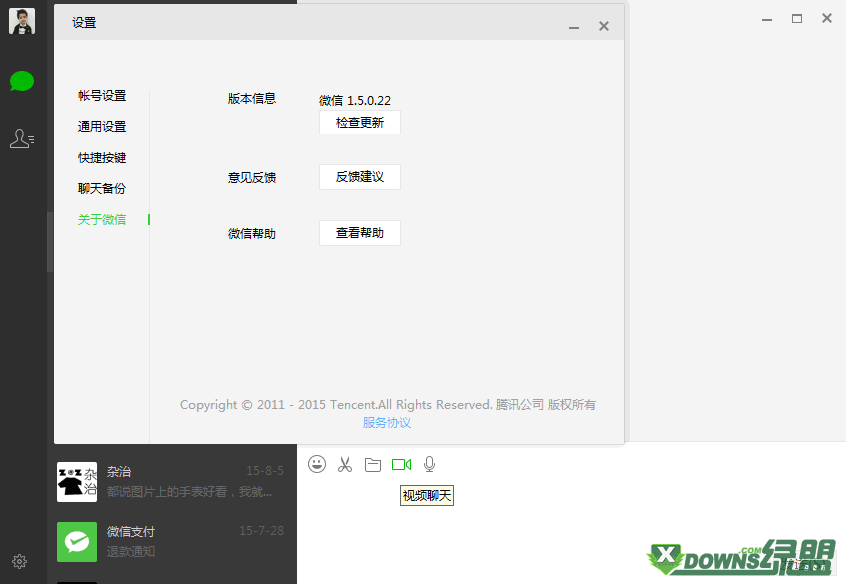Click the 检查更新 button

360,123
